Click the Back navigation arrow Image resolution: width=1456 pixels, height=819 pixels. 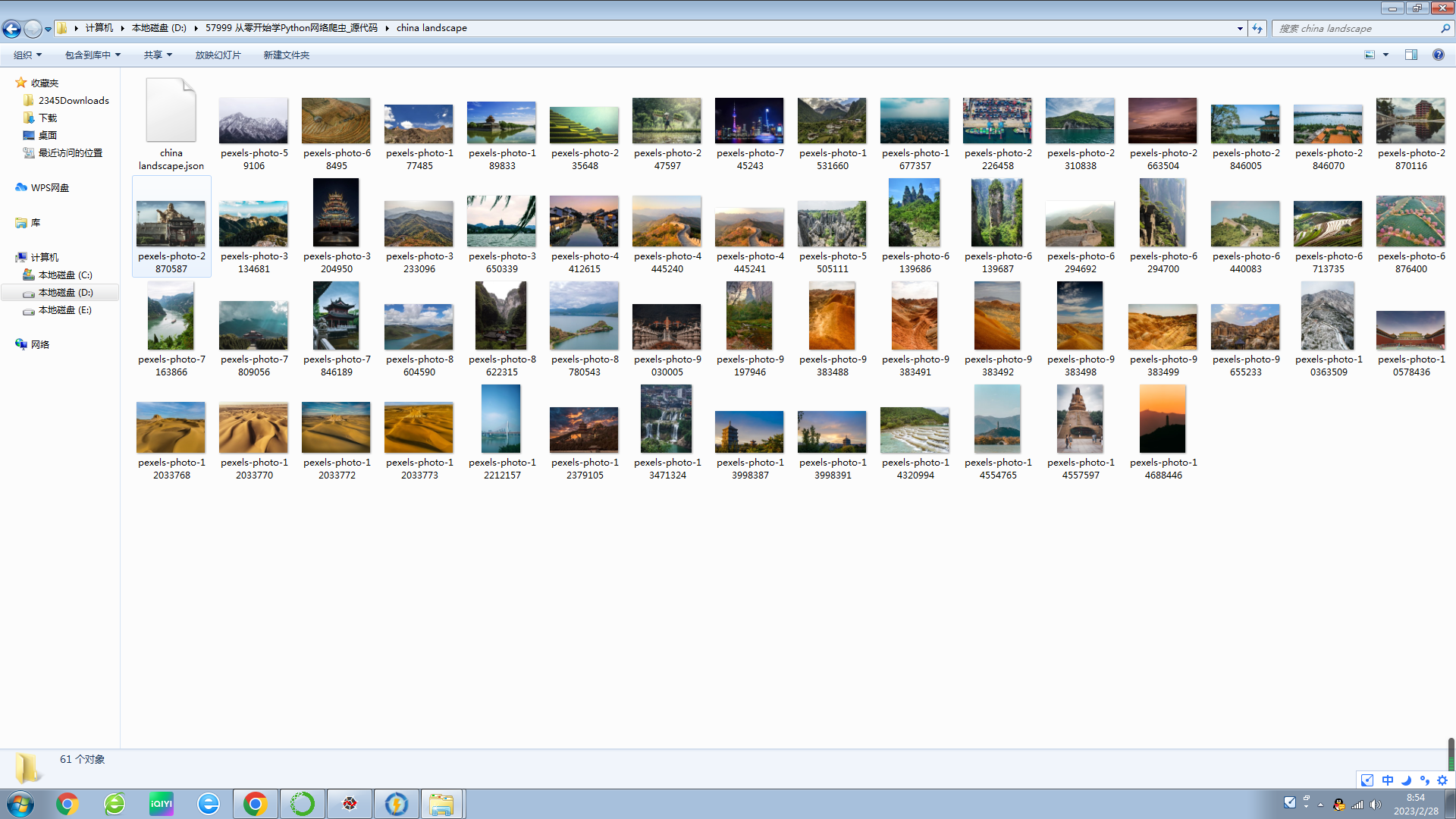tap(11, 29)
